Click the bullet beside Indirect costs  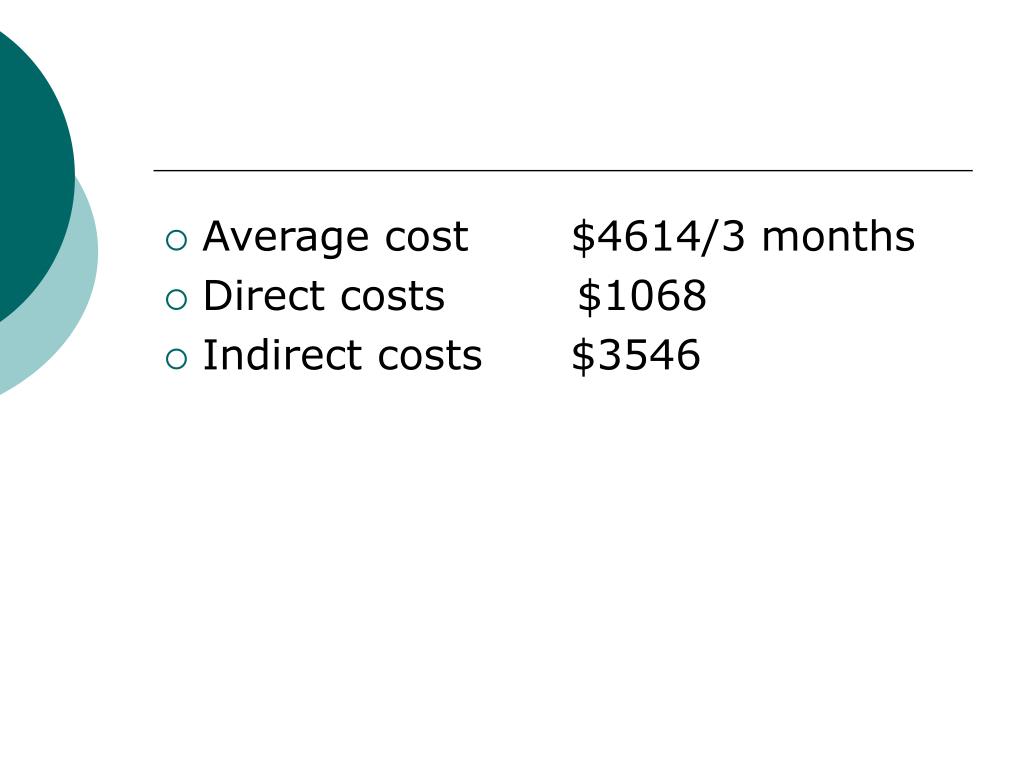pyautogui.click(x=176, y=359)
